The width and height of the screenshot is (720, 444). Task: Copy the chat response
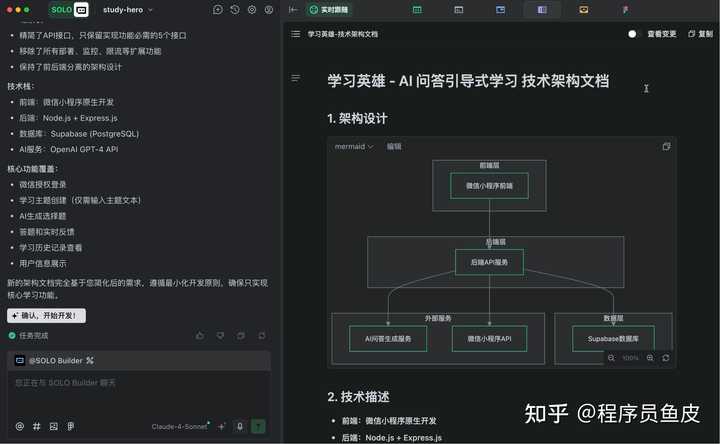click(x=241, y=336)
